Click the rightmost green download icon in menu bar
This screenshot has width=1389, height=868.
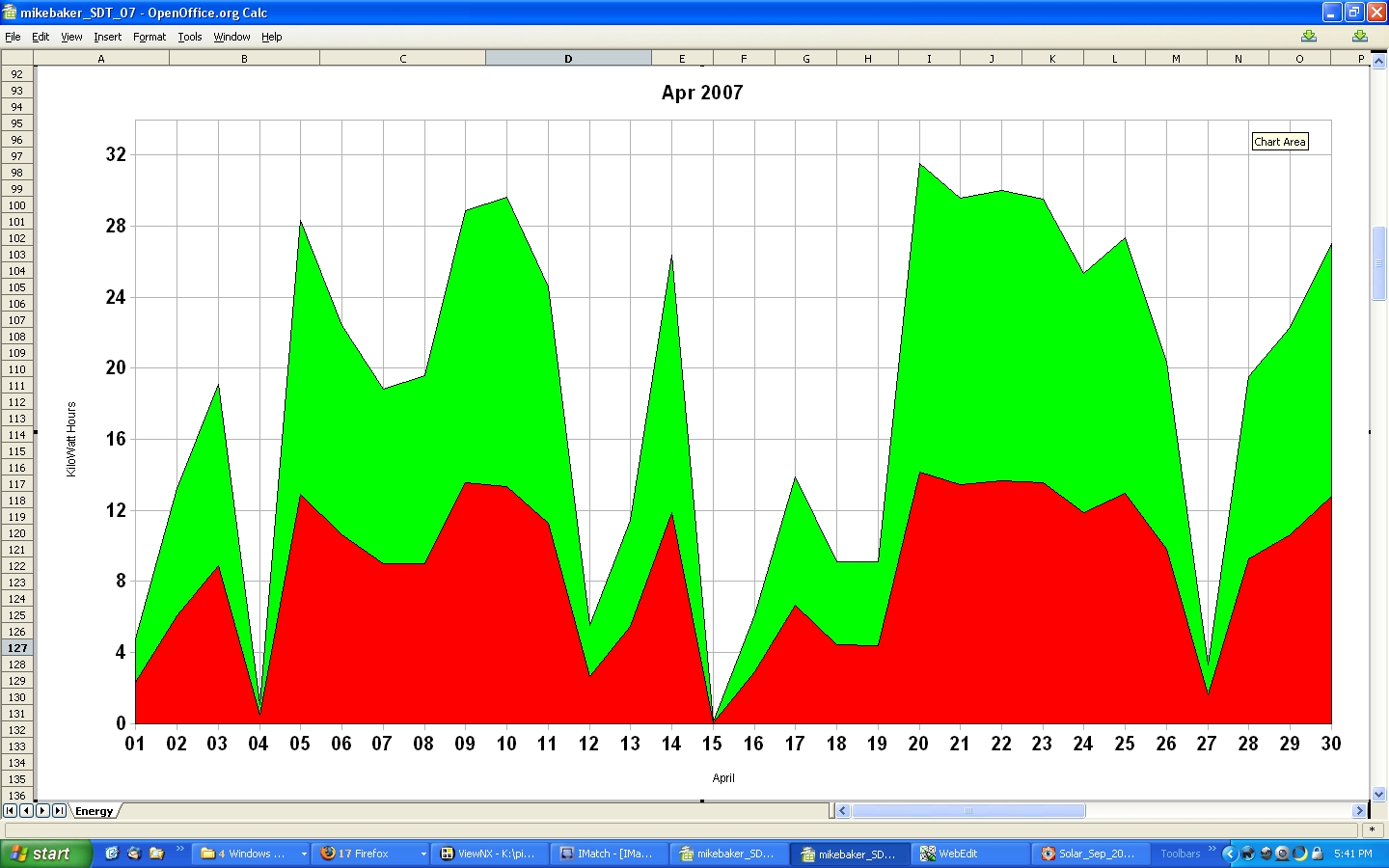(1360, 37)
